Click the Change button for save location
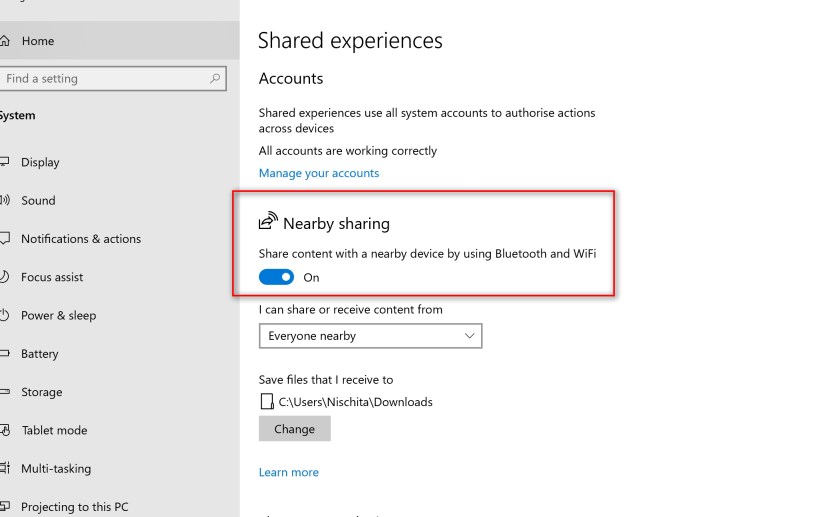 (x=295, y=429)
